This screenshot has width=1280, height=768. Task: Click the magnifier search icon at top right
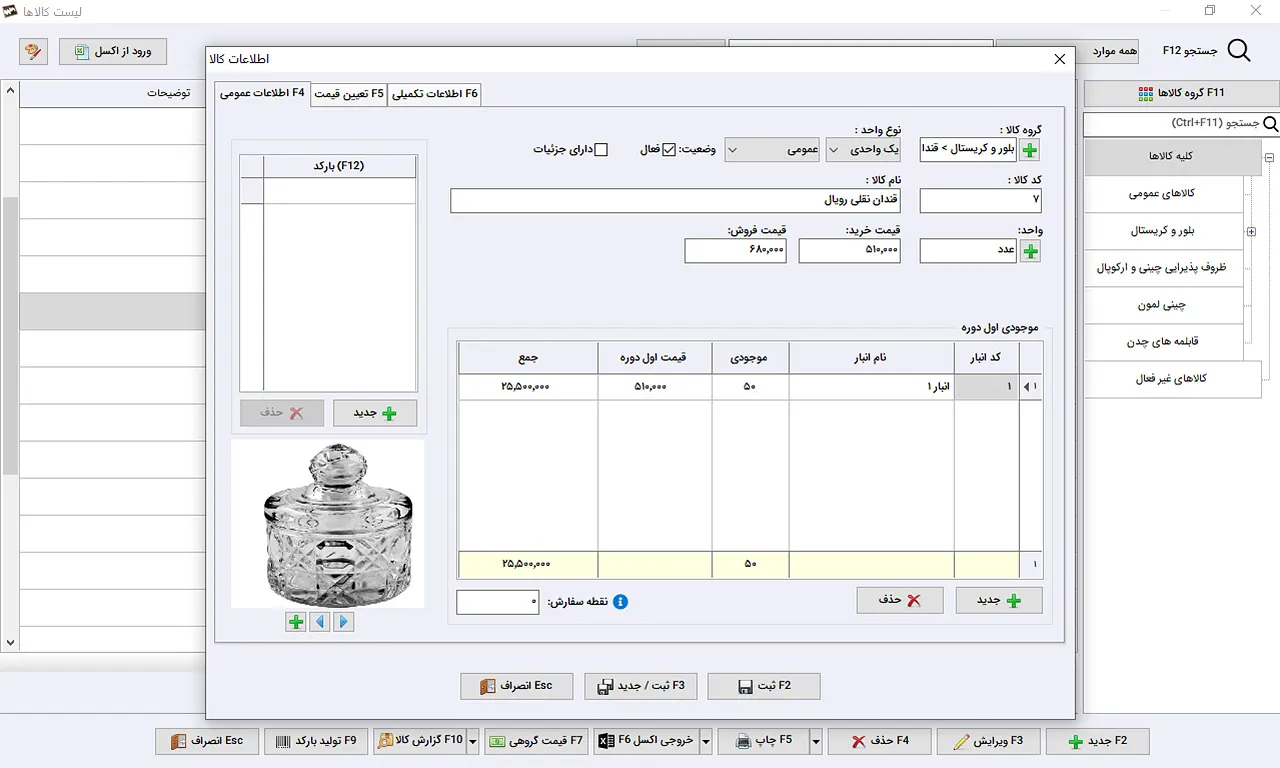(x=1239, y=51)
